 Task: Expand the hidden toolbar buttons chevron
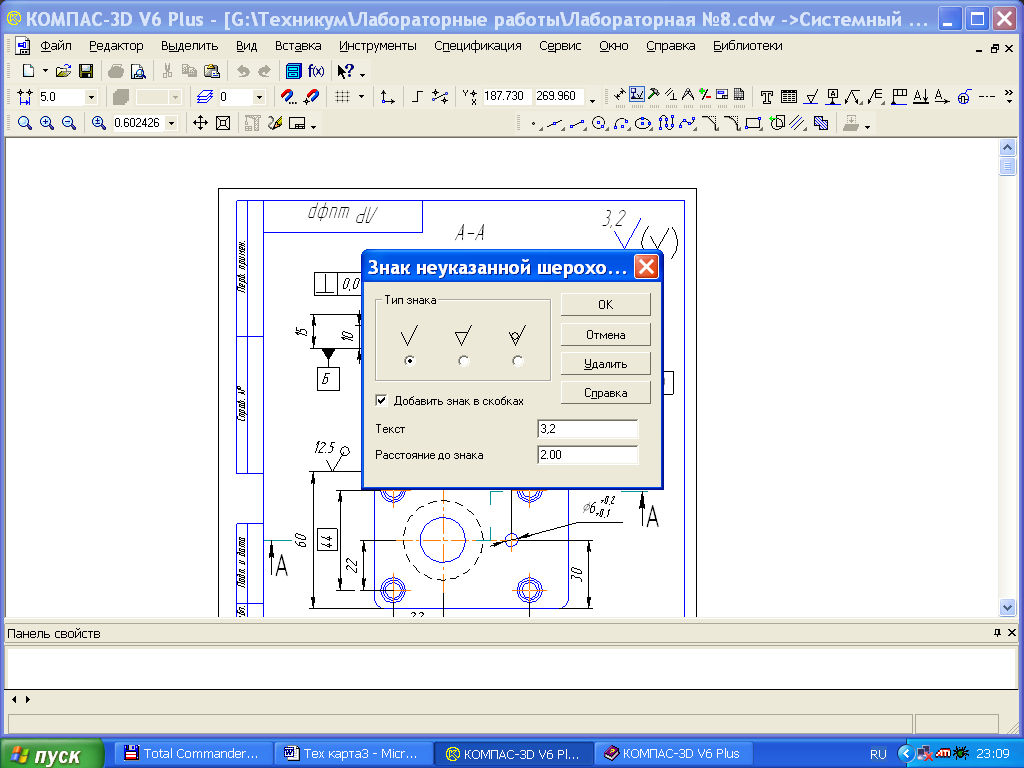coord(1009,97)
